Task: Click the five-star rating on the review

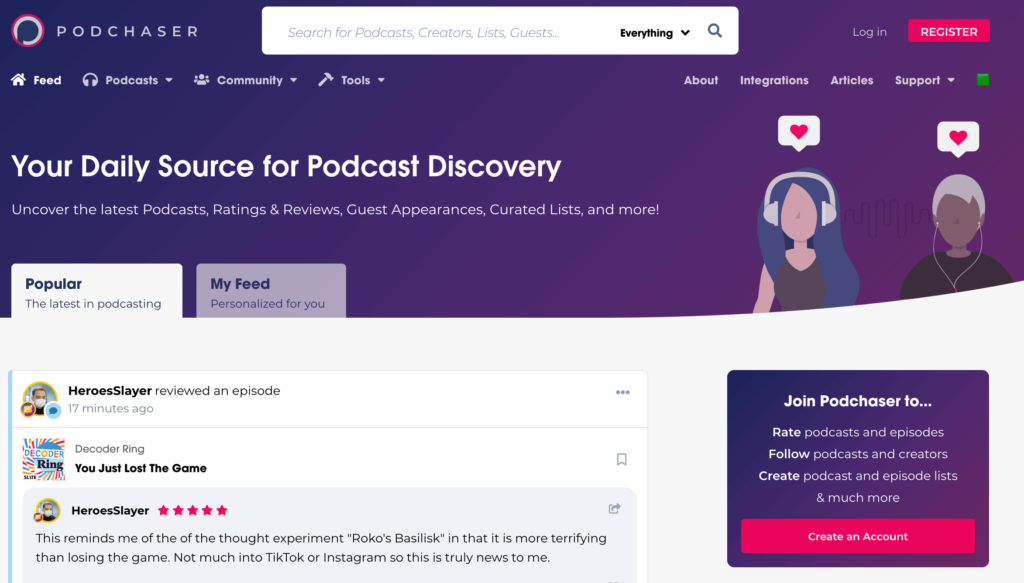Action: 193,511
